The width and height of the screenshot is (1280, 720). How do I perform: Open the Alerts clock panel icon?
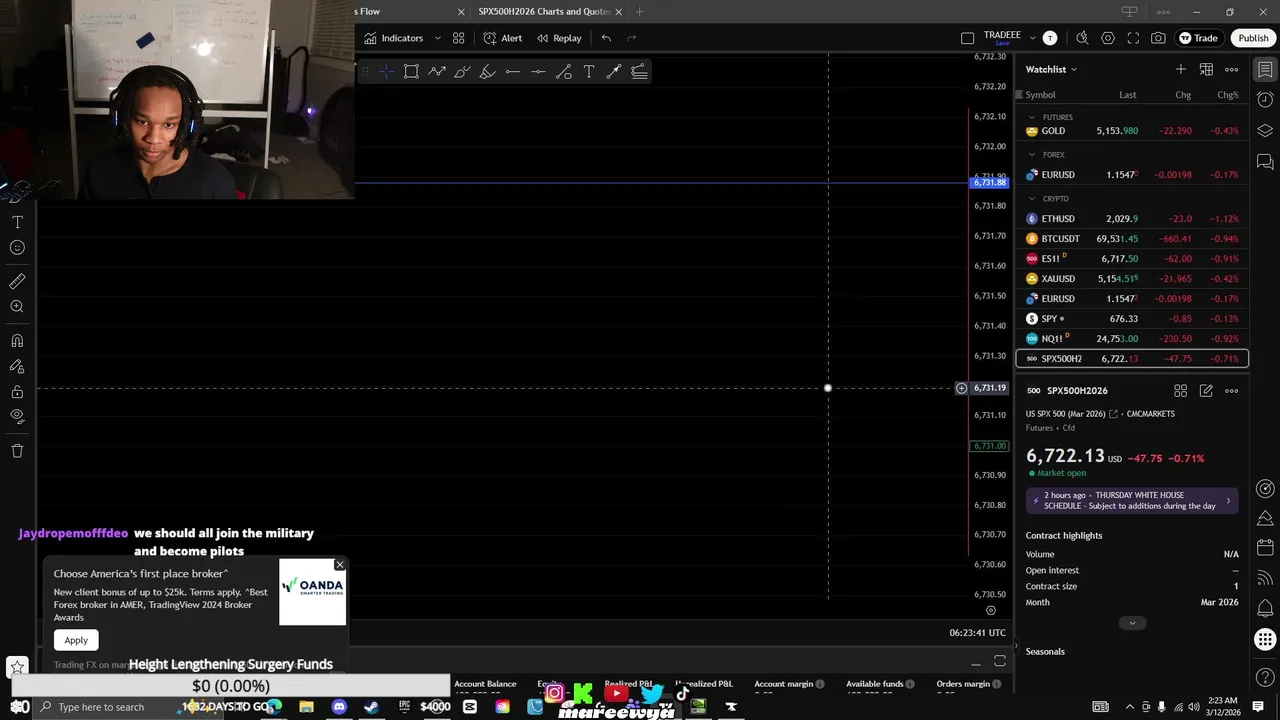tap(1265, 100)
